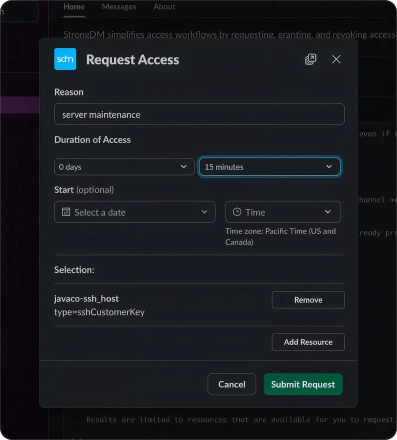
Task: Switch to the Messages tab
Action: 119,7
